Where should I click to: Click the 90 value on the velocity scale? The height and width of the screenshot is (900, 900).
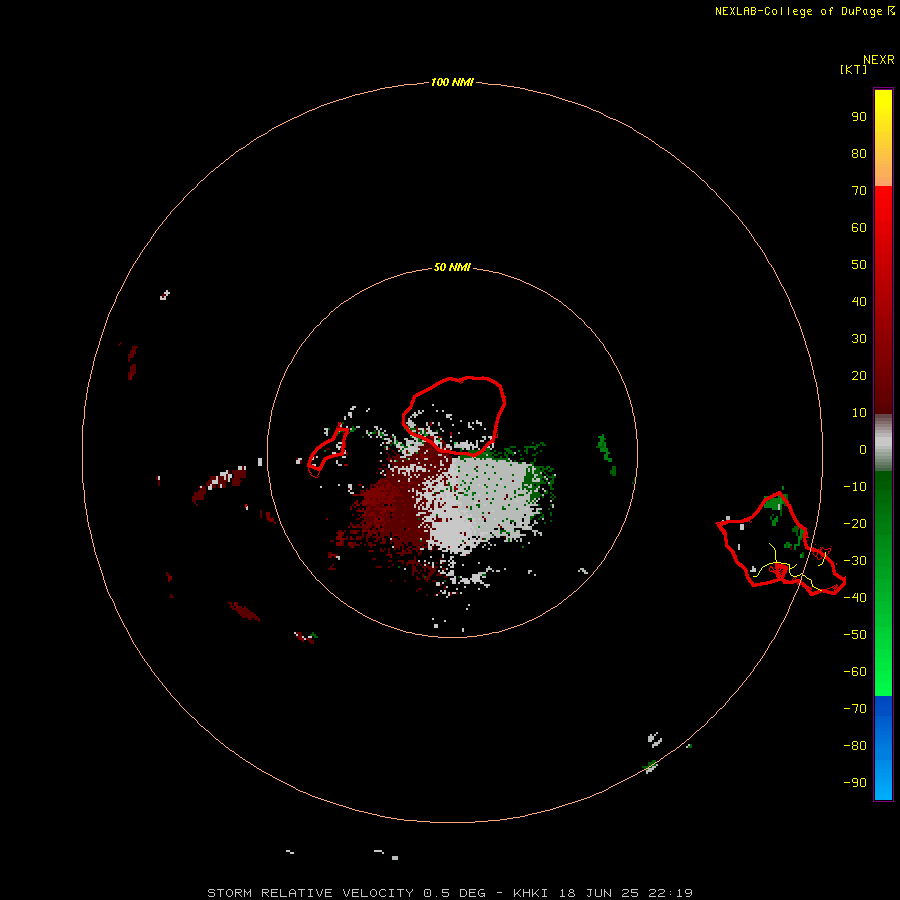[x=859, y=117]
